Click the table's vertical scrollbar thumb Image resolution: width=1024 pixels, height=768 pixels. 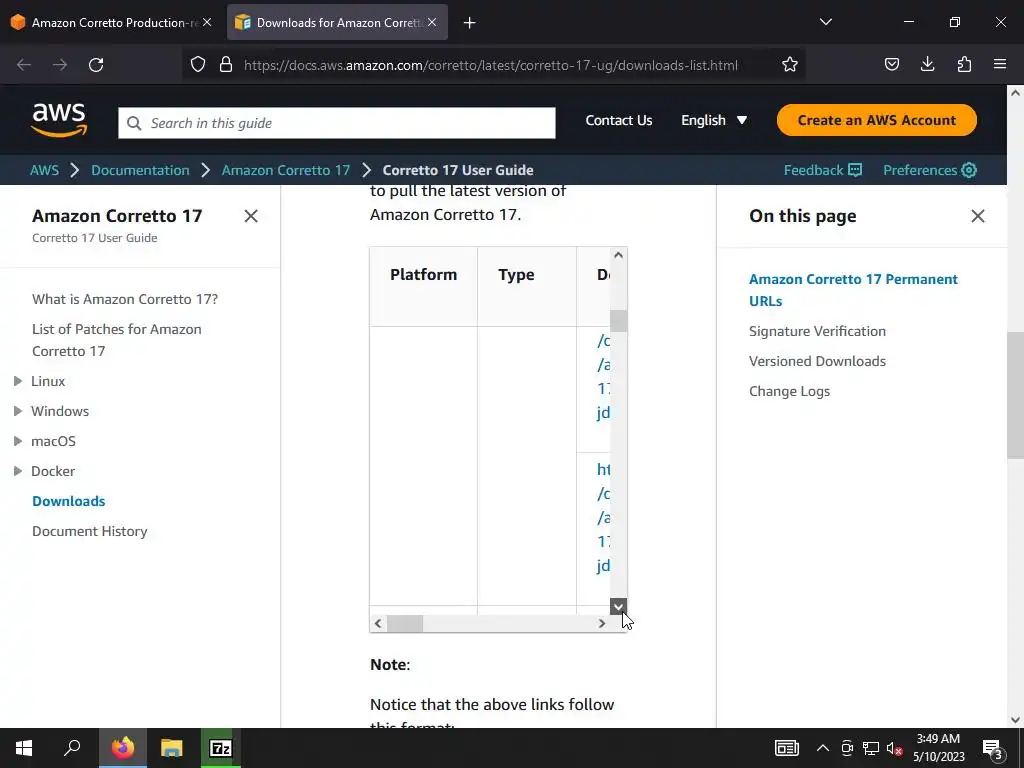[x=618, y=321]
